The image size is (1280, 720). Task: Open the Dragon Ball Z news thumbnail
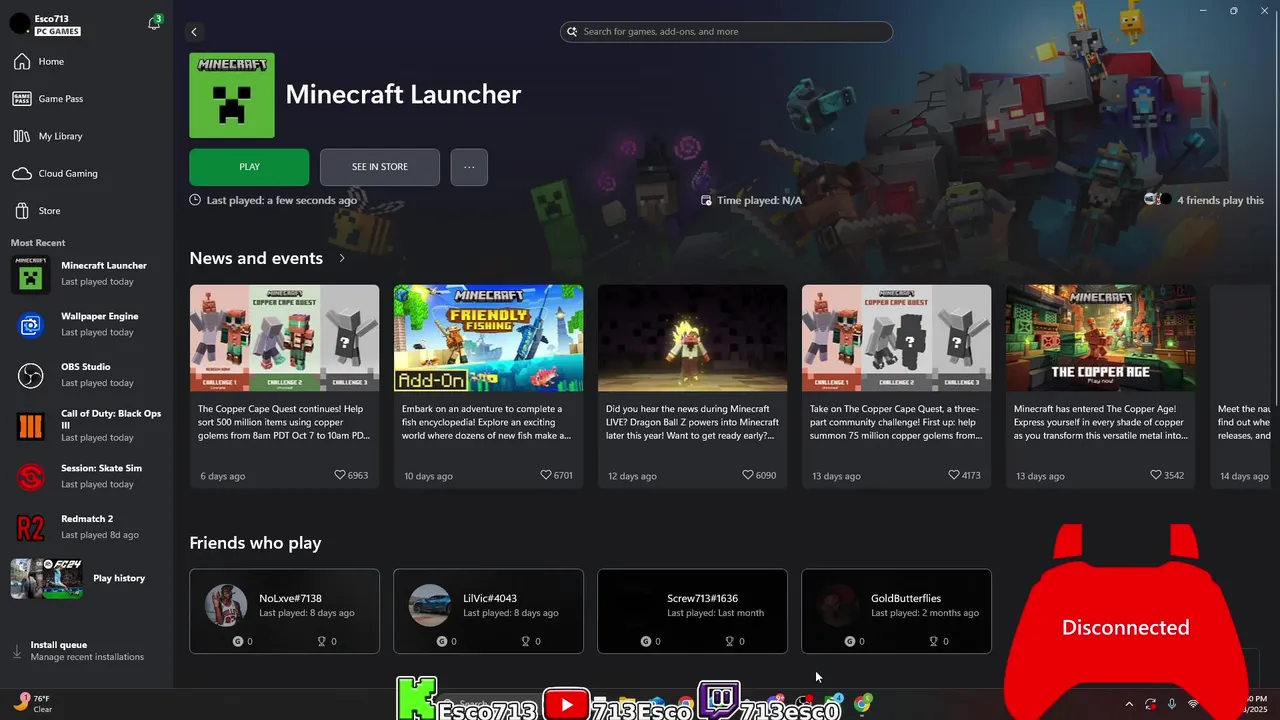tap(692, 338)
